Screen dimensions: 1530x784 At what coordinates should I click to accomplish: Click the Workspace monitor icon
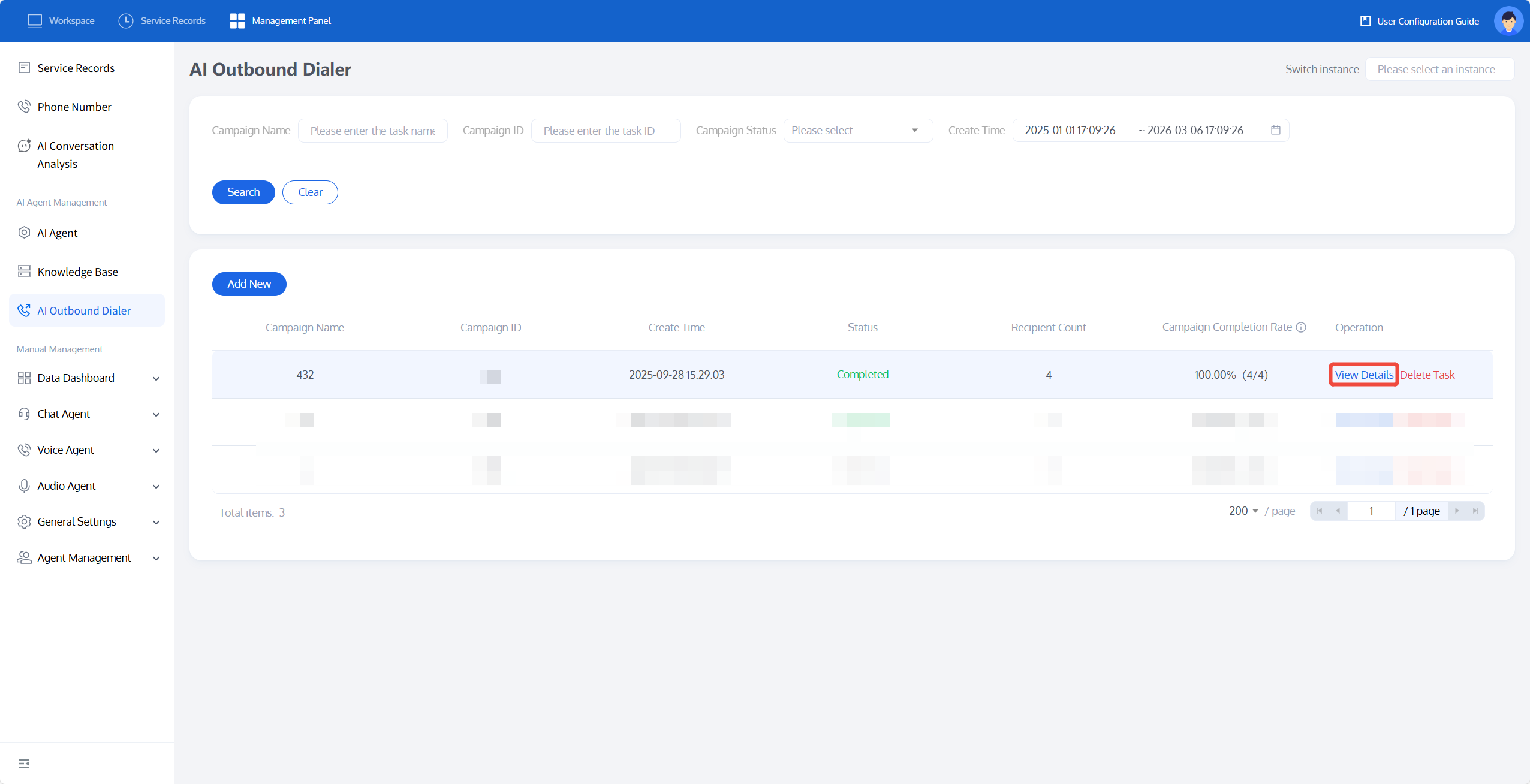[35, 21]
